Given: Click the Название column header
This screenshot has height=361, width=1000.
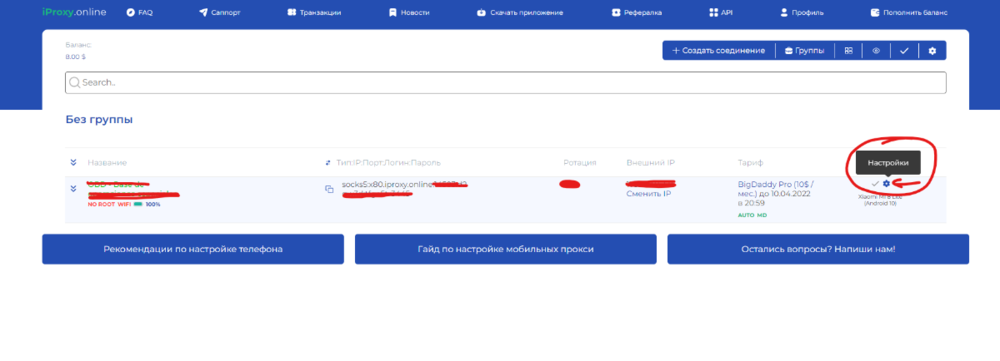Looking at the screenshot, I should click(x=107, y=163).
